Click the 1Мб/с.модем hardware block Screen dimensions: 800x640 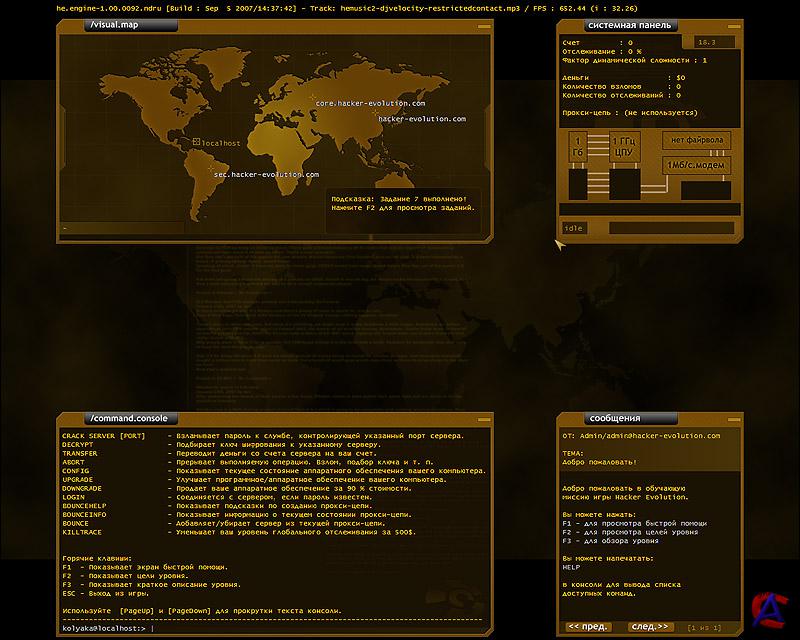coord(697,165)
